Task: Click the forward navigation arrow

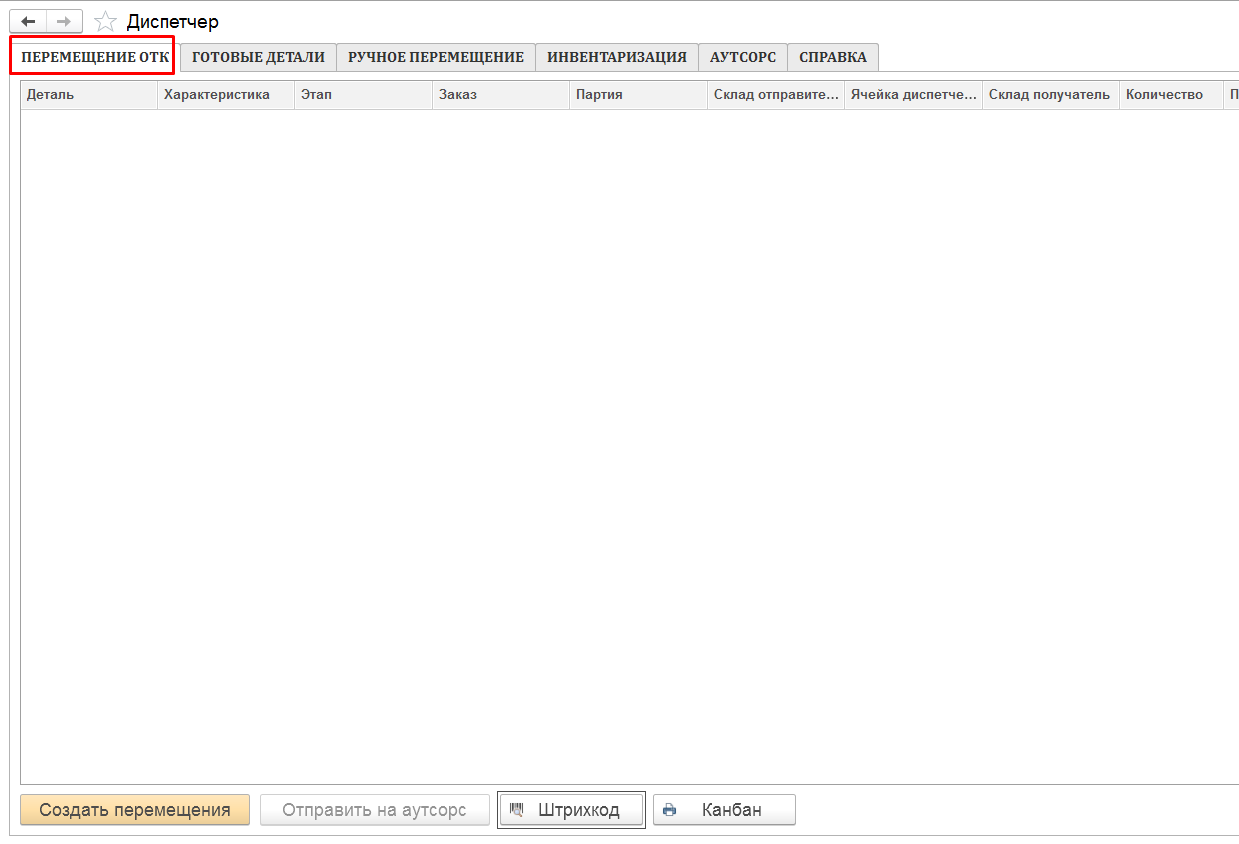Action: pyautogui.click(x=64, y=21)
